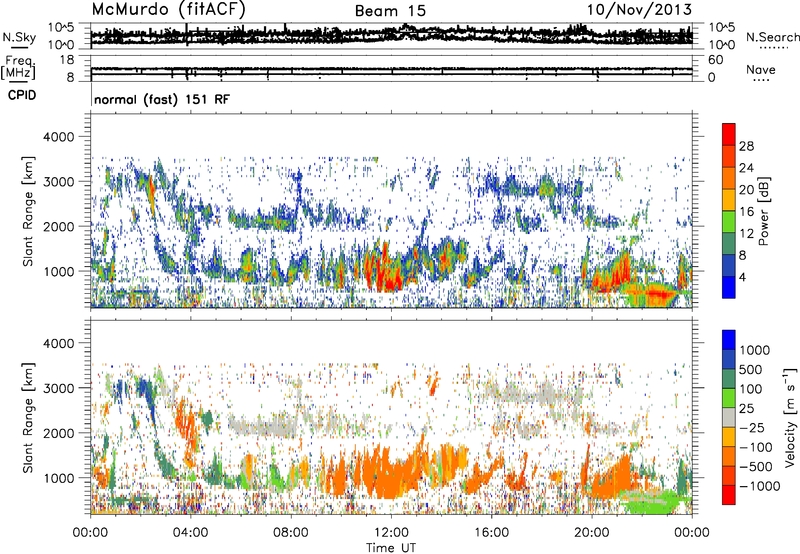This screenshot has height=554, width=800.
Task: Click '4000' on the power panel range axis
Action: click(61, 137)
